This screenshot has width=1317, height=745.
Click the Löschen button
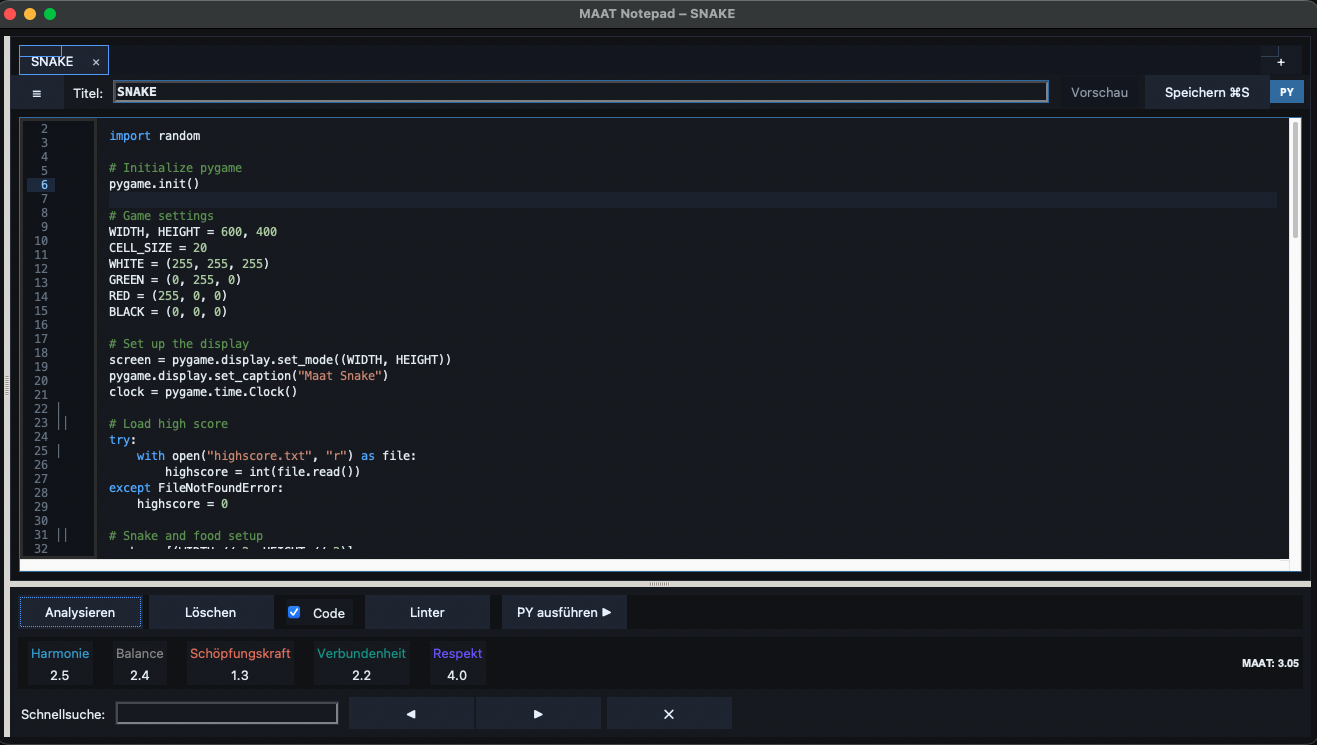click(x=211, y=612)
